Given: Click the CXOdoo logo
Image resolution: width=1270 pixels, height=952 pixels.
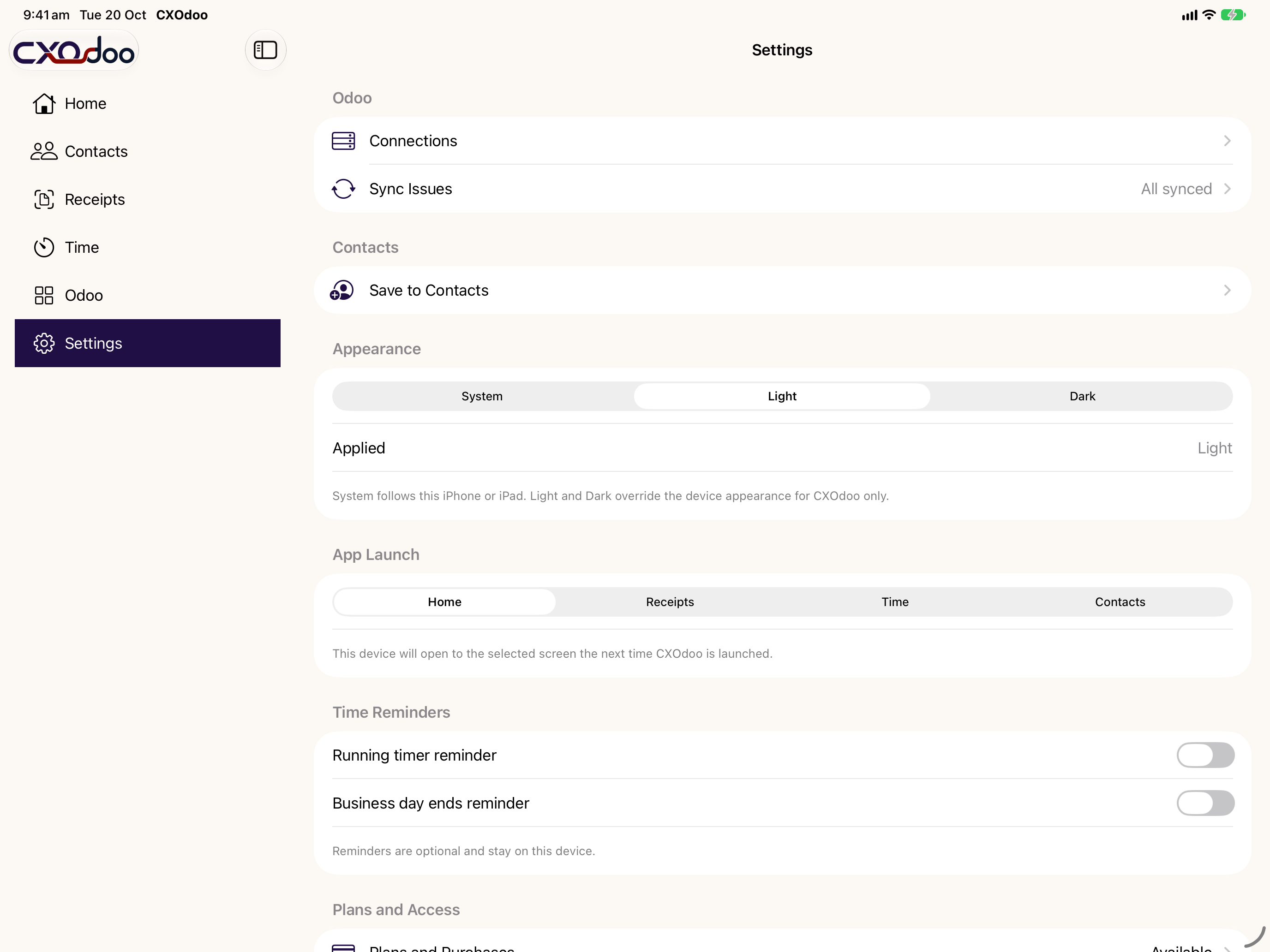Looking at the screenshot, I should click(73, 50).
